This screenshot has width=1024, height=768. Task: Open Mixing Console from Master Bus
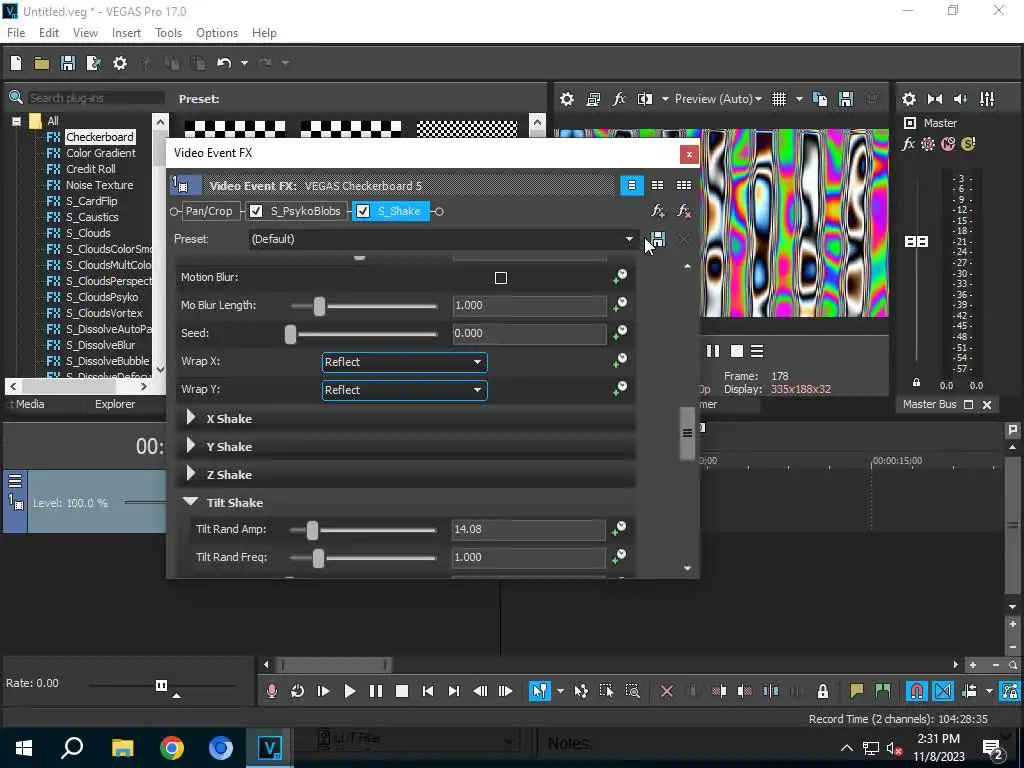tap(987, 99)
